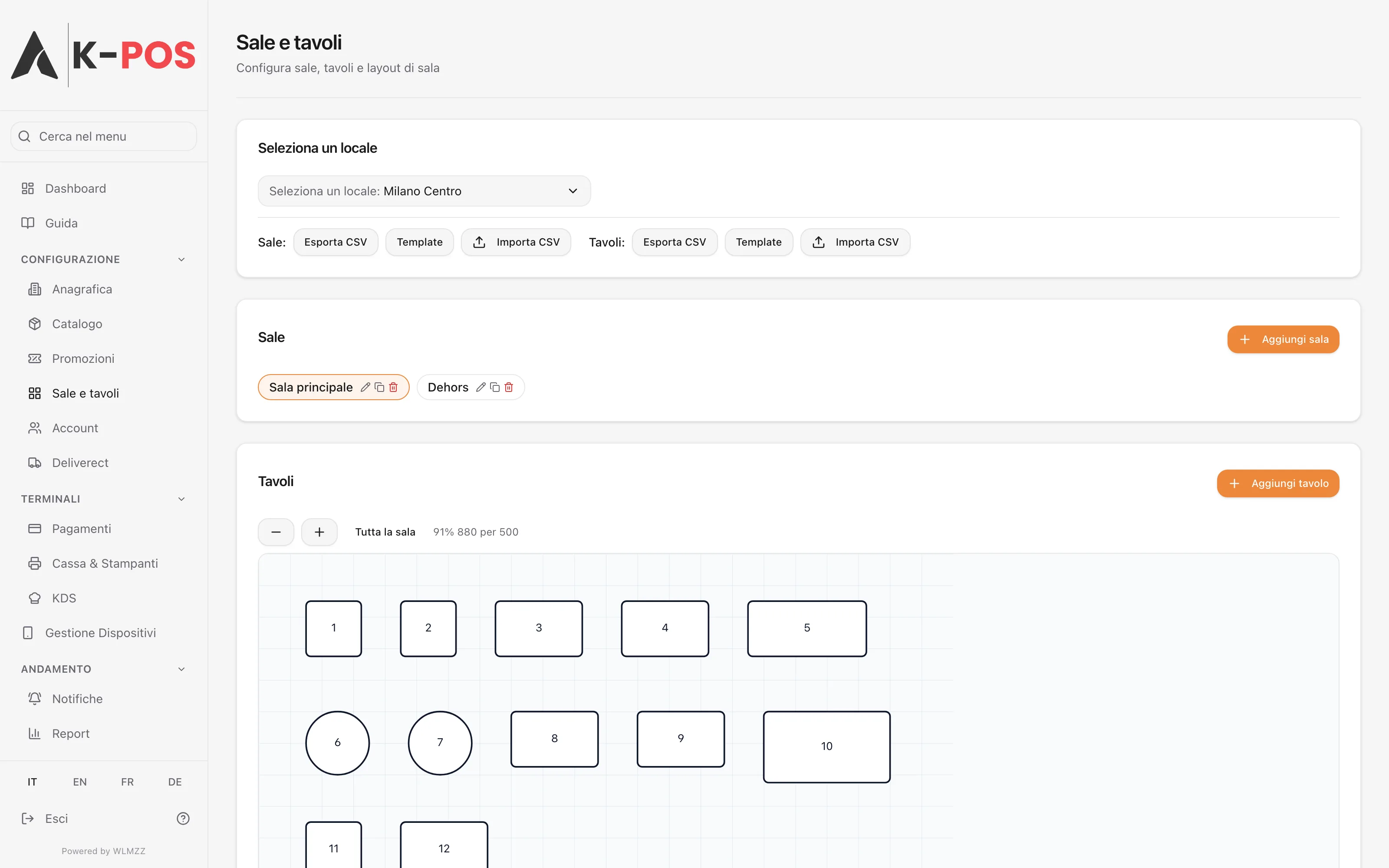The image size is (1389, 868).
Task: Click the K-POS logo
Action: pos(103,55)
